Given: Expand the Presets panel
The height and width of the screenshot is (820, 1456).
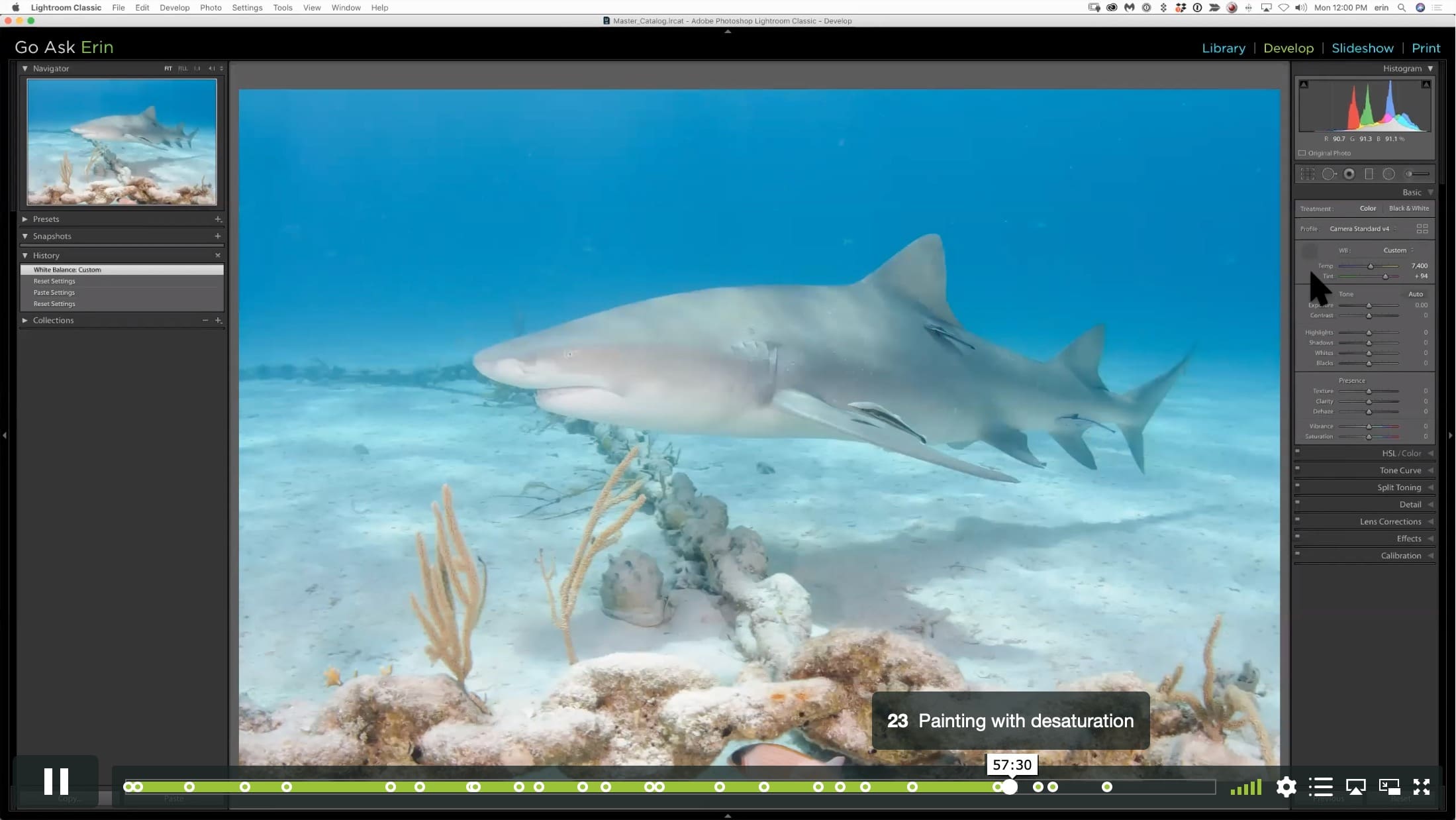Looking at the screenshot, I should pyautogui.click(x=24, y=219).
